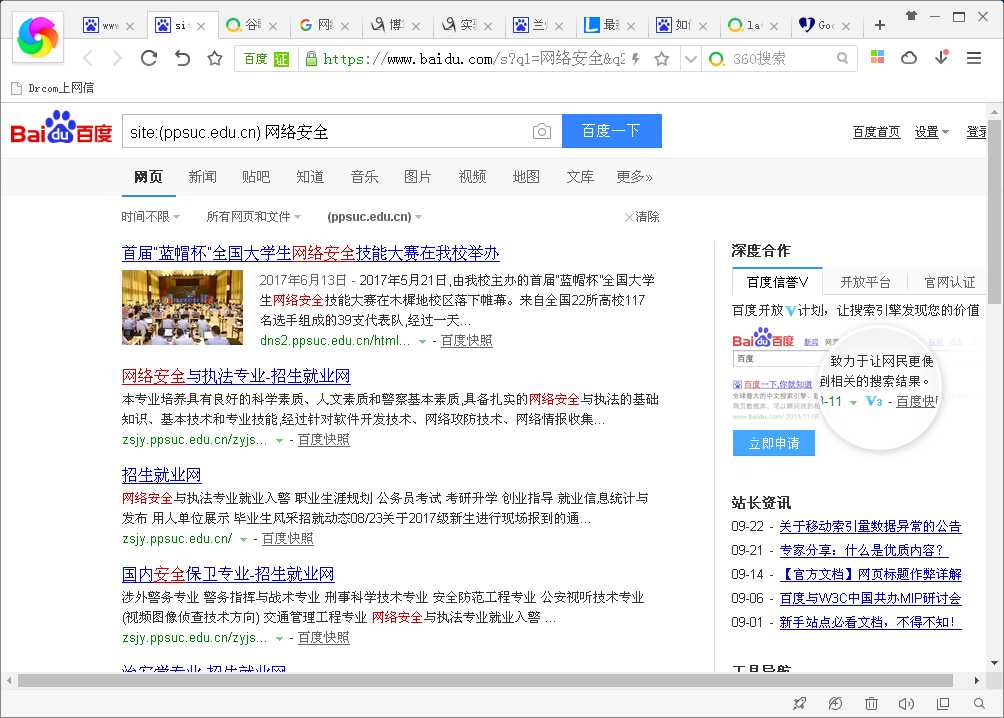Click the horizontal scrollbar thumb

[485, 680]
